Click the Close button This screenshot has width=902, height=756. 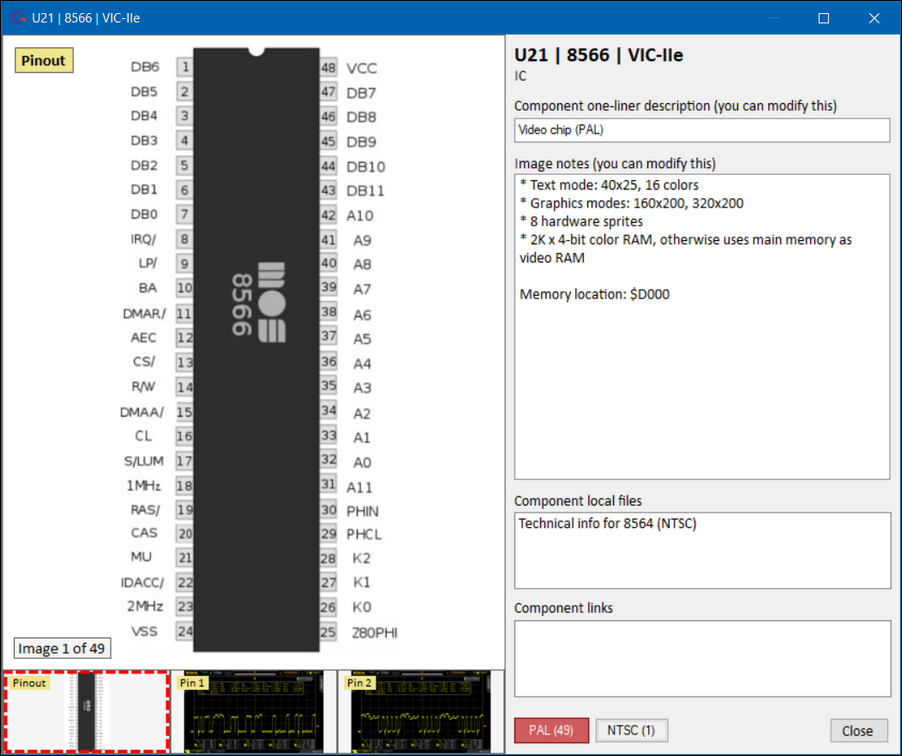(x=858, y=731)
